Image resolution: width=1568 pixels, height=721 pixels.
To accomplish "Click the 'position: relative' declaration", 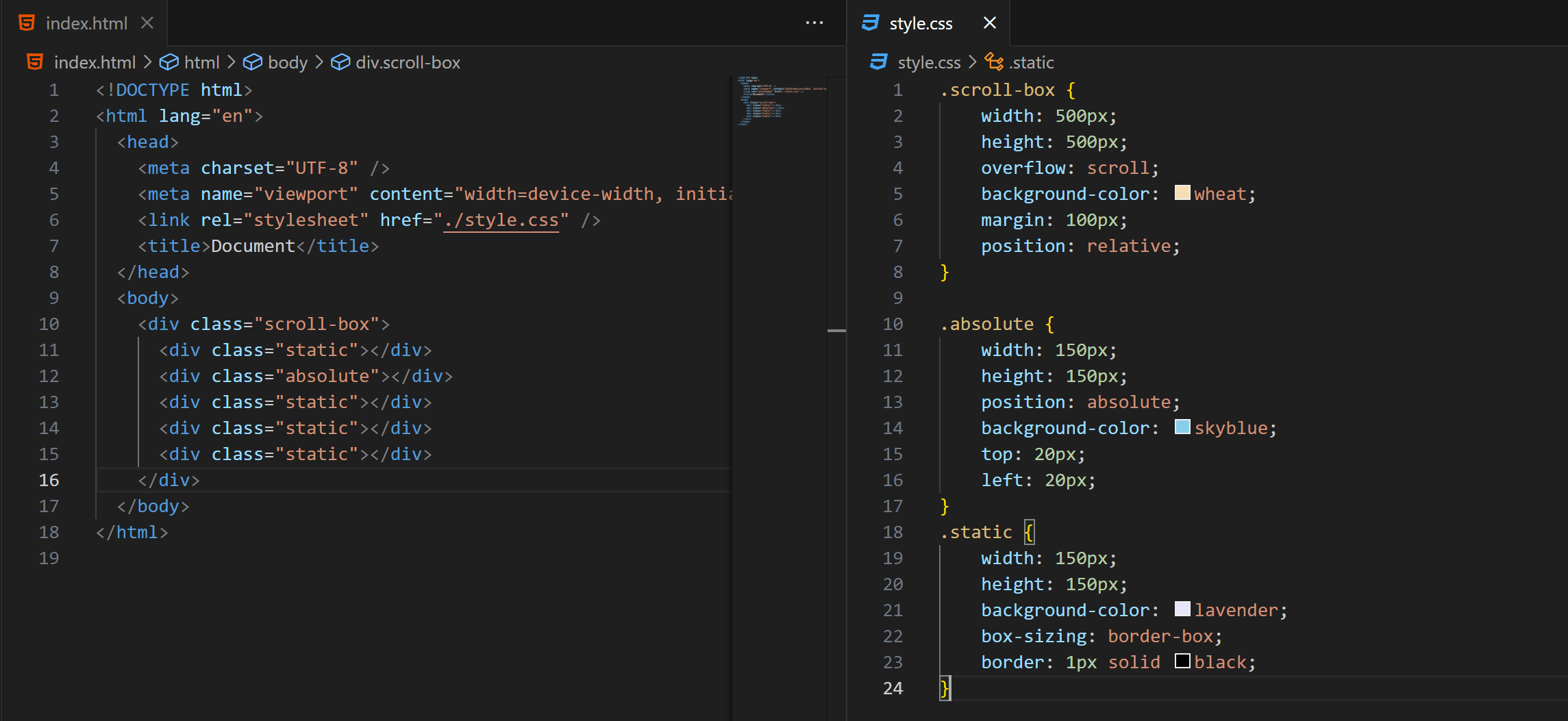I will [1081, 246].
